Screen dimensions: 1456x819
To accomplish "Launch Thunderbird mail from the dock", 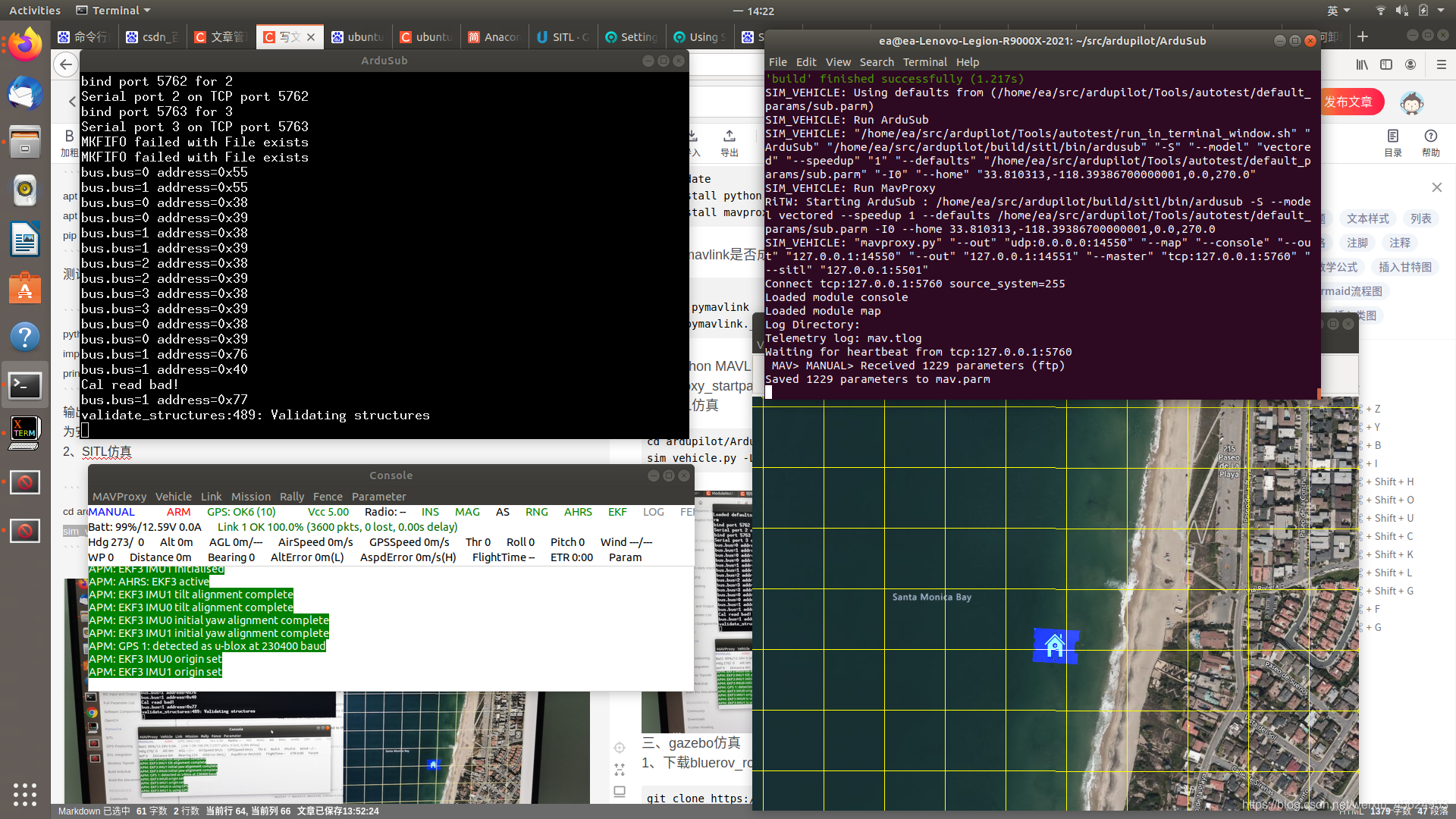I will (x=25, y=94).
